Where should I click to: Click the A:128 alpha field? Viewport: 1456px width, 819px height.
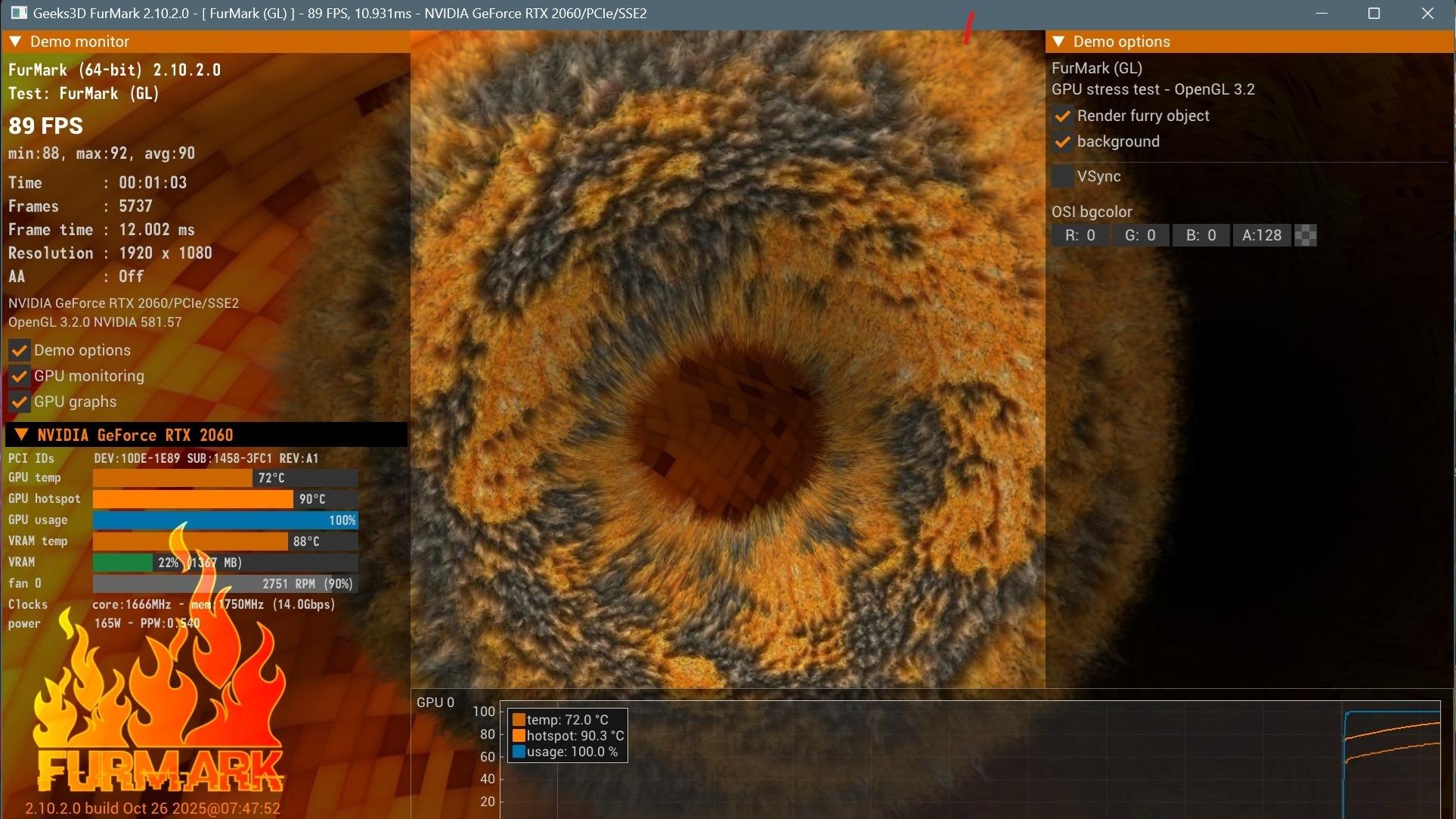[x=1261, y=235]
